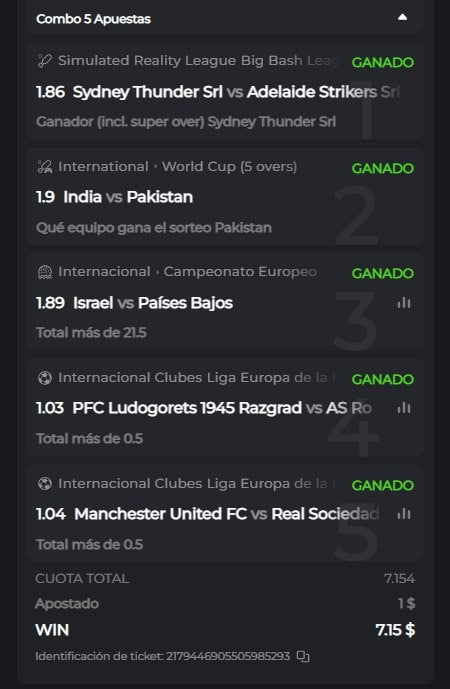Click the WIN amount 7.15 $
450x689 pixels.
tap(395, 630)
